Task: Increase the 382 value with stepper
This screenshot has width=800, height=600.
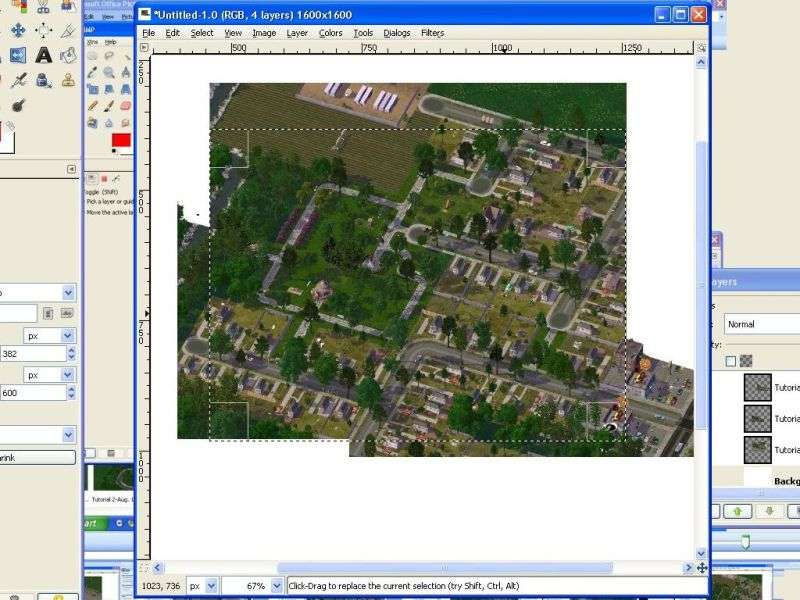Action: point(70,350)
